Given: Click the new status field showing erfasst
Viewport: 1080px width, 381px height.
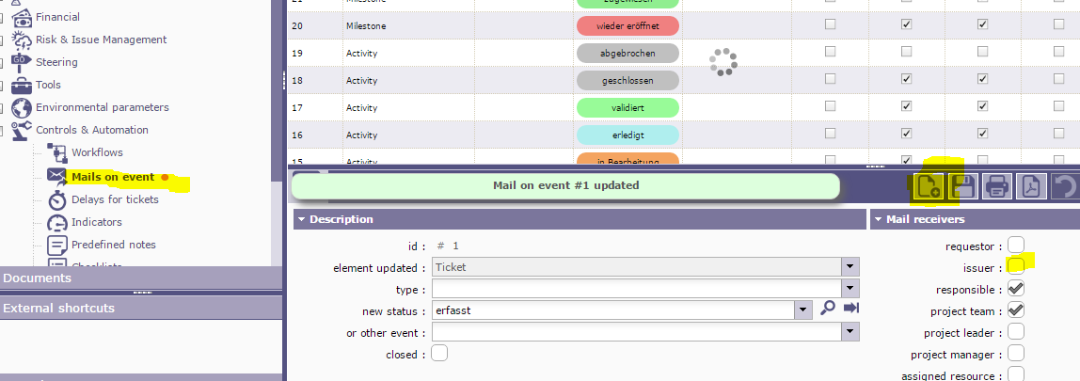Looking at the screenshot, I should [x=613, y=310].
